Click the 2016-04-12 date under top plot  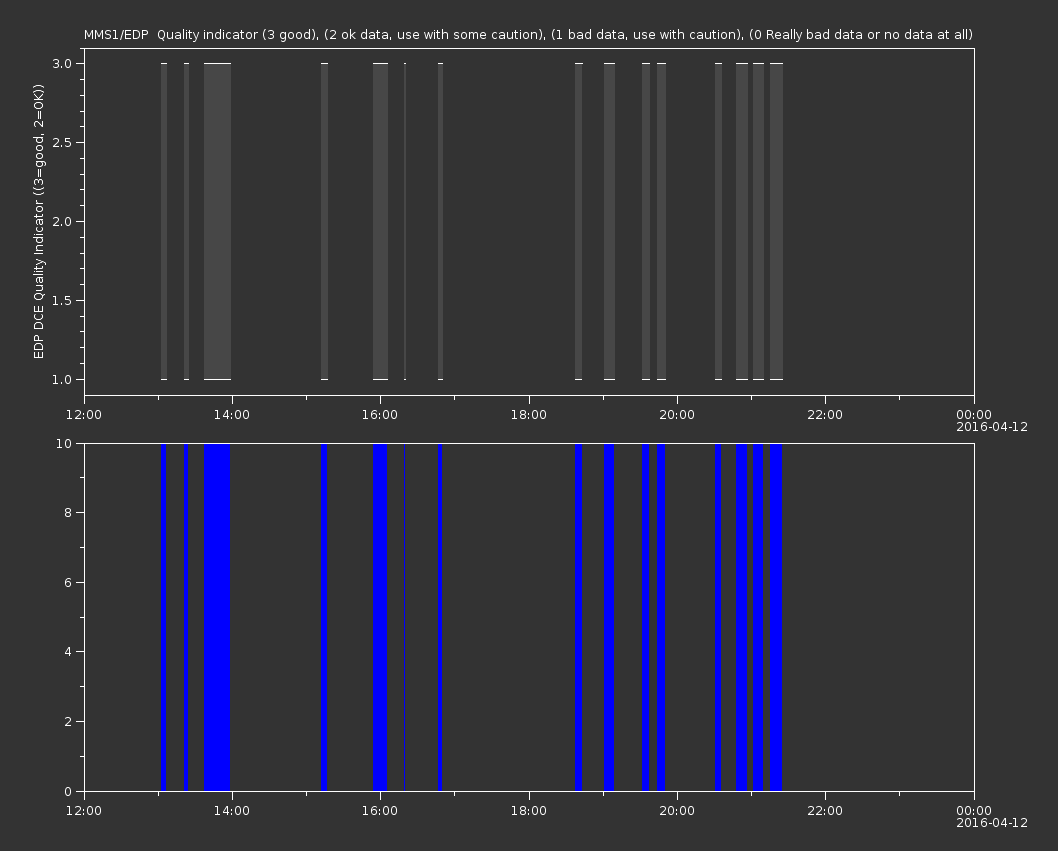(992, 427)
